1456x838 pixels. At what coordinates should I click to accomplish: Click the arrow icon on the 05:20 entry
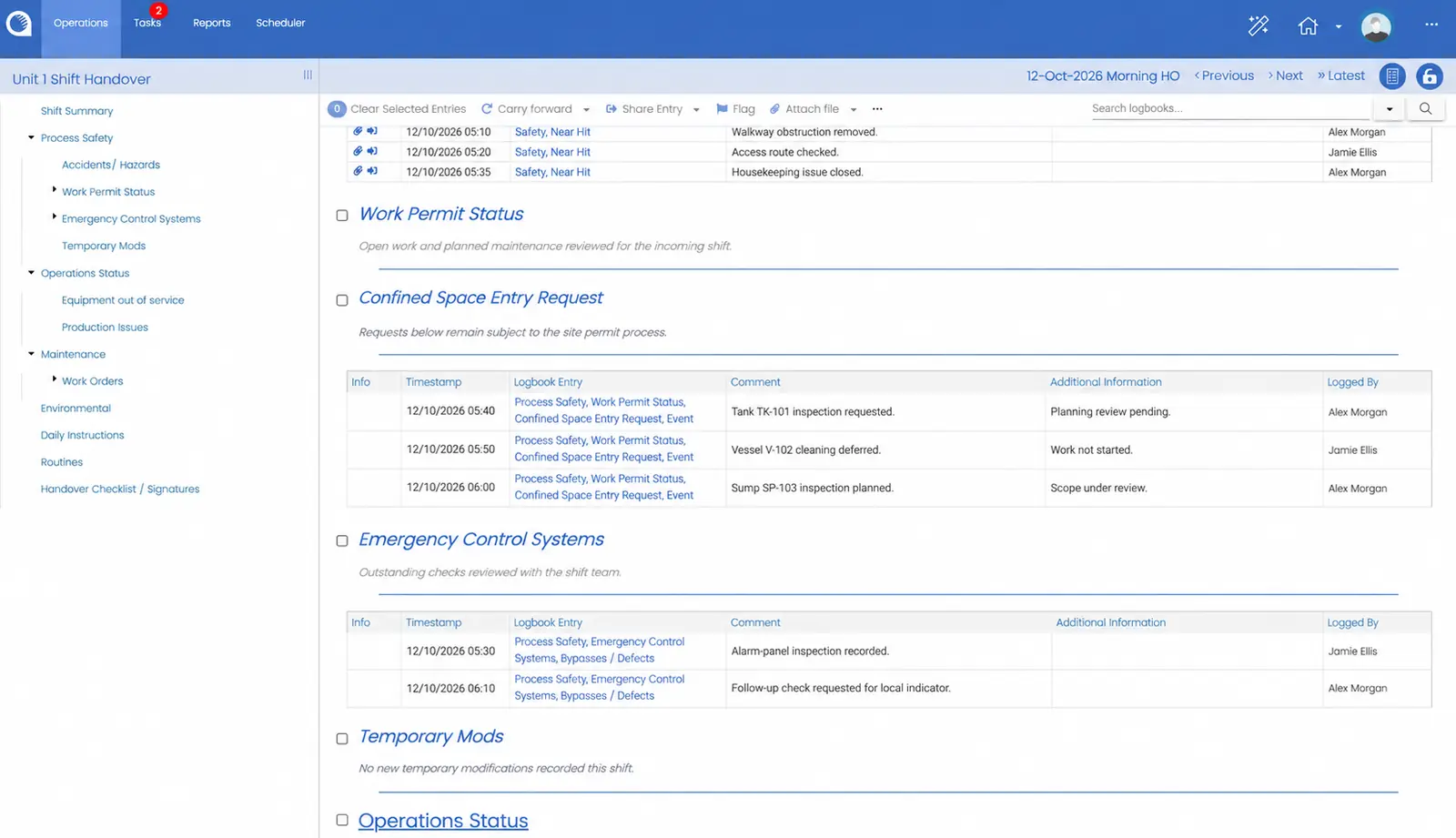(x=372, y=151)
